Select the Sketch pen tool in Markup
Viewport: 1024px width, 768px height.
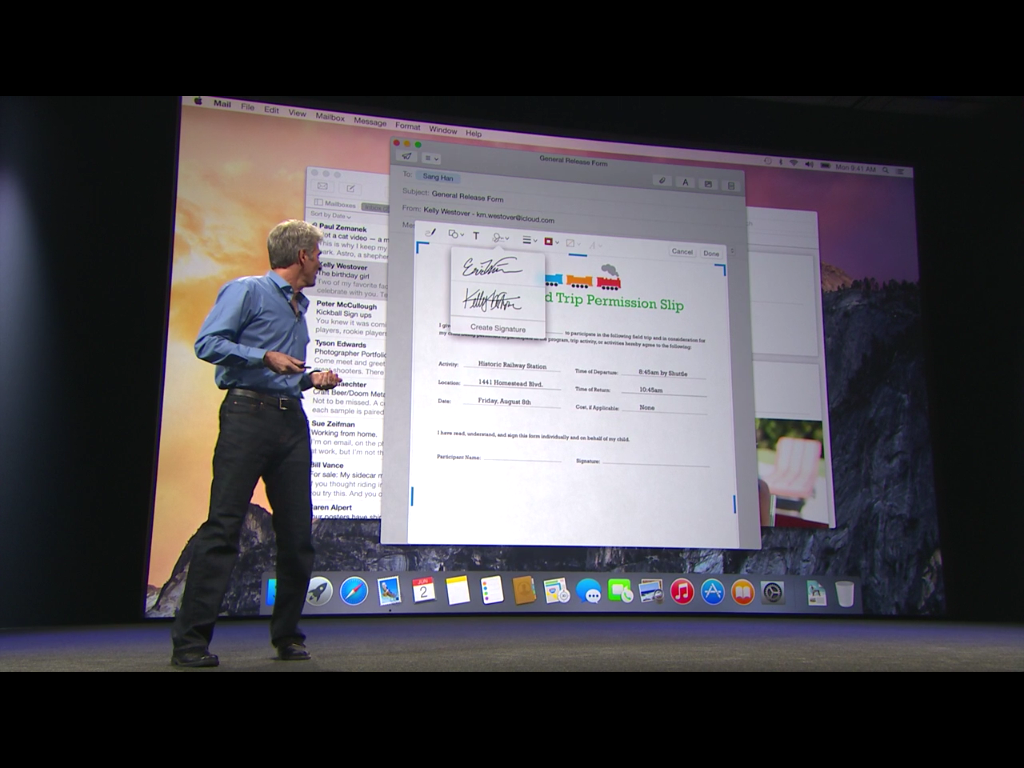point(430,232)
